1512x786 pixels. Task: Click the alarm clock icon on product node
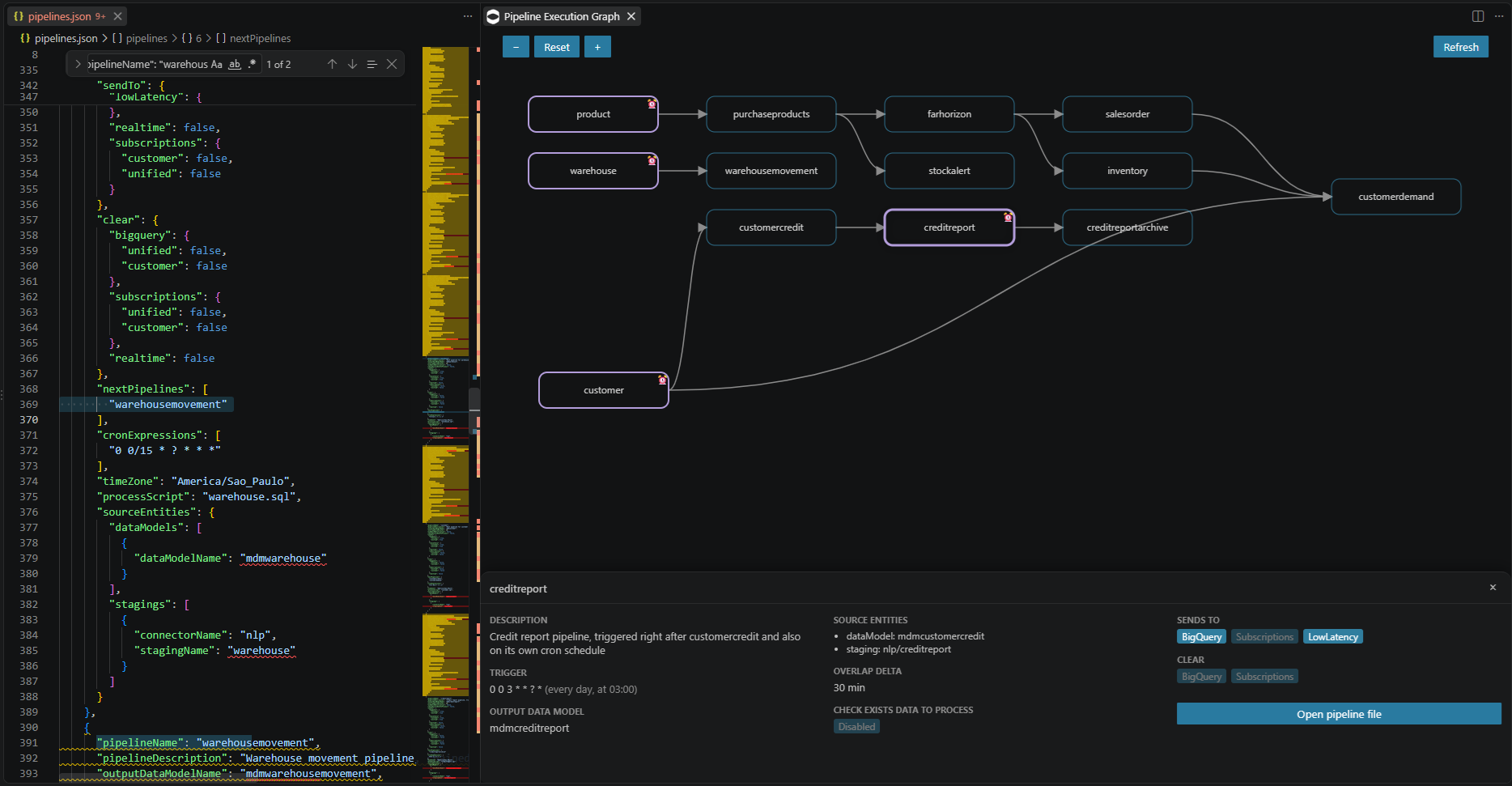[x=652, y=104]
